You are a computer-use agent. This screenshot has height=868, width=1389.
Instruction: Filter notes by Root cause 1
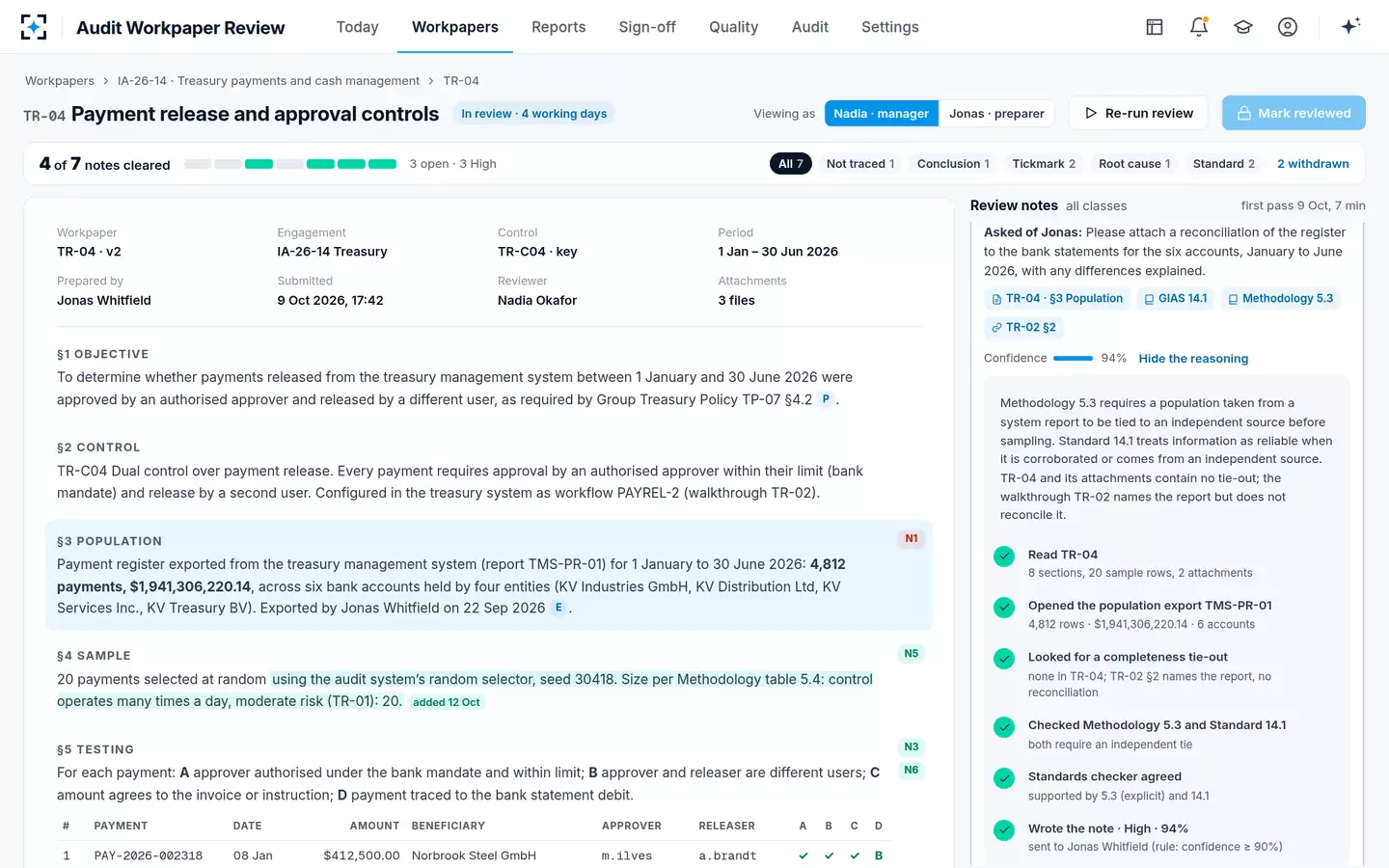pyautogui.click(x=1134, y=164)
